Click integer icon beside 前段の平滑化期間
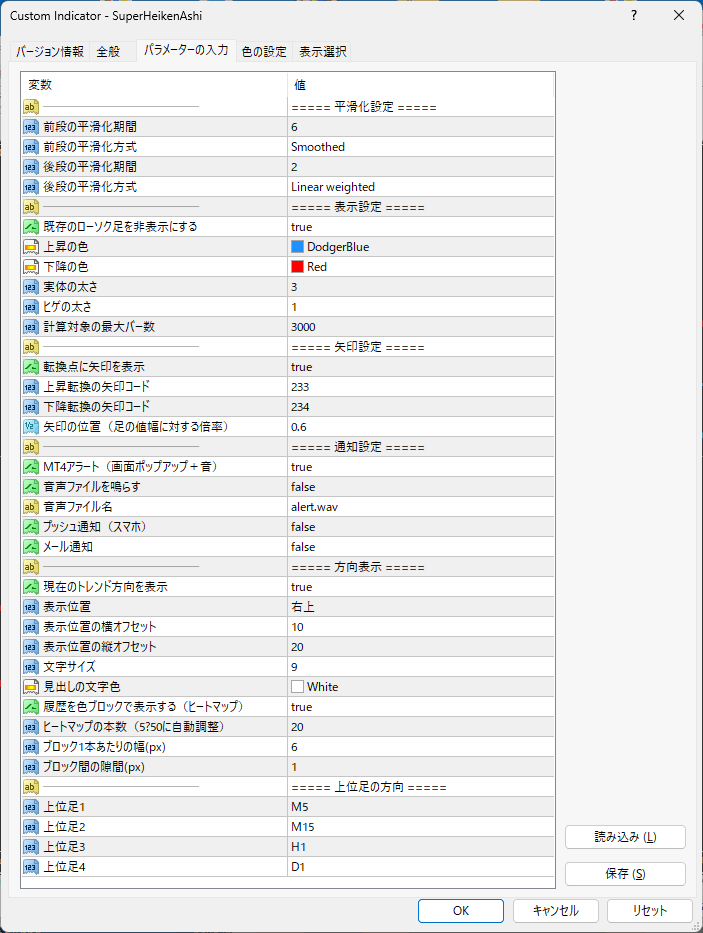This screenshot has width=703, height=933. pyautogui.click(x=30, y=127)
